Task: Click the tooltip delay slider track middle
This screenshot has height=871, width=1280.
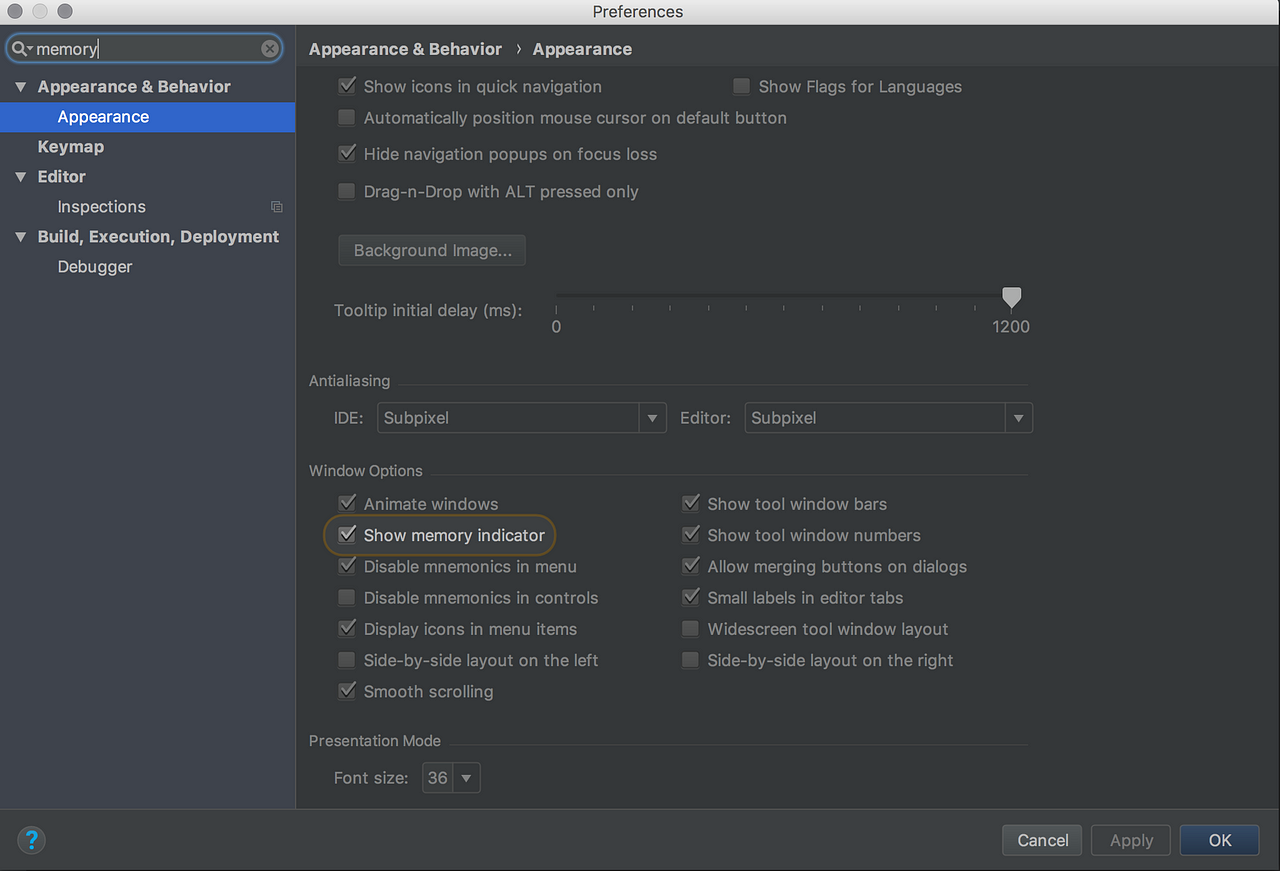Action: coord(784,295)
